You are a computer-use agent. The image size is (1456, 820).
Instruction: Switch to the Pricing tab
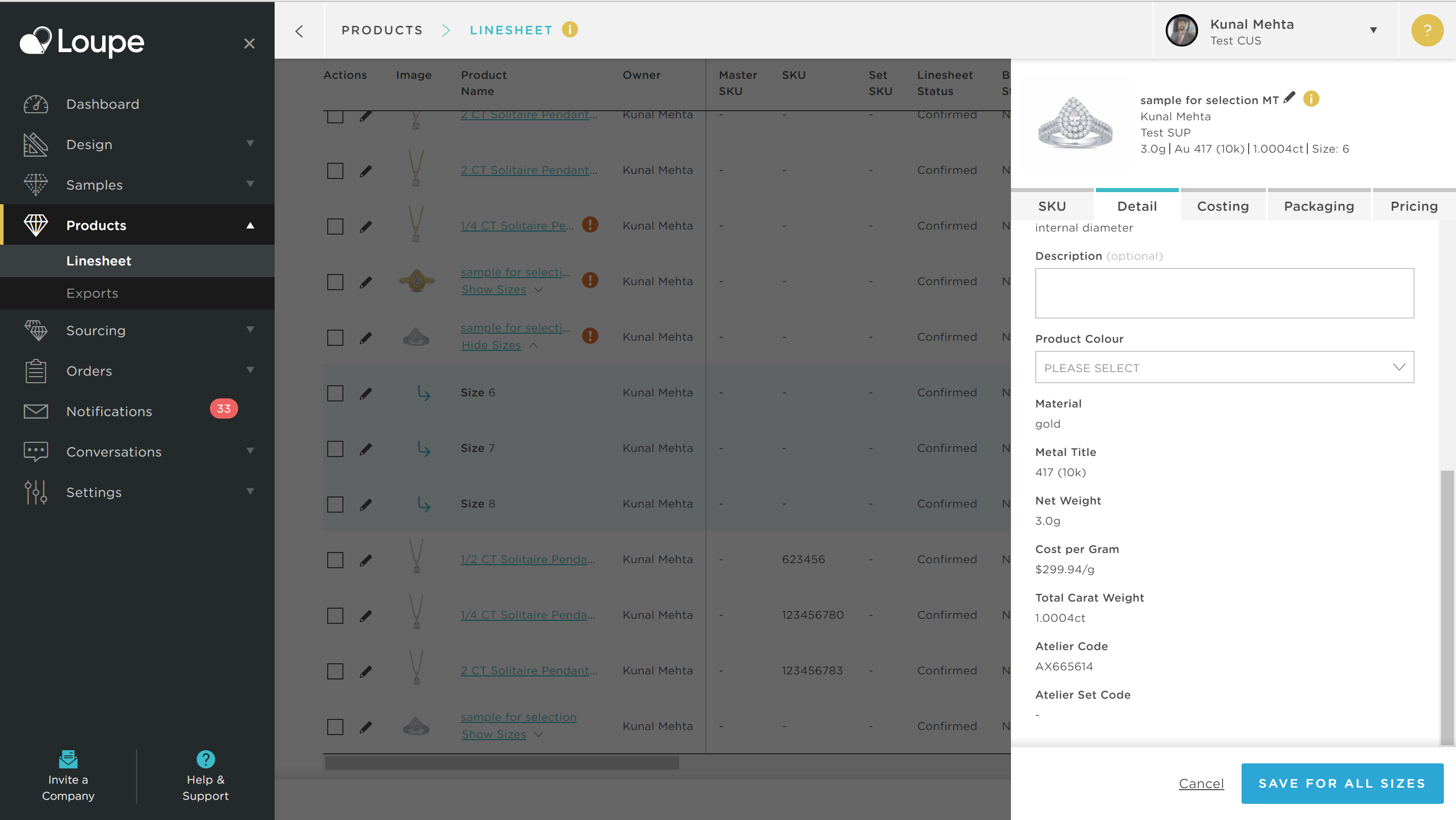point(1414,206)
